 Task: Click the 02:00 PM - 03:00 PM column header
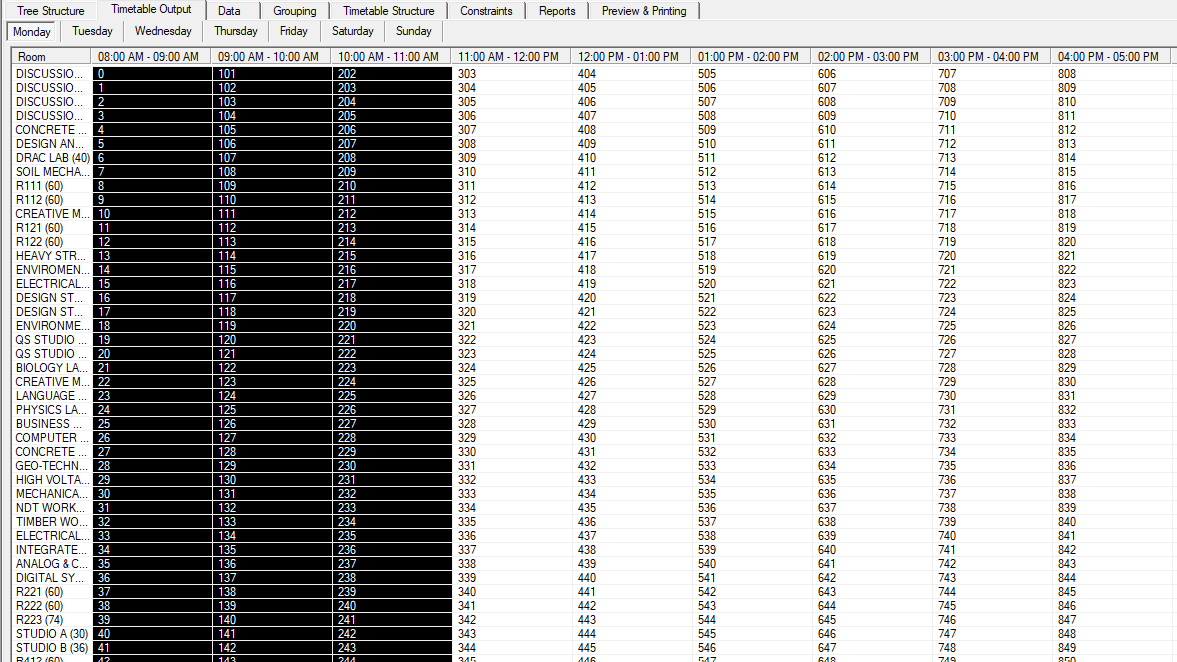point(871,56)
